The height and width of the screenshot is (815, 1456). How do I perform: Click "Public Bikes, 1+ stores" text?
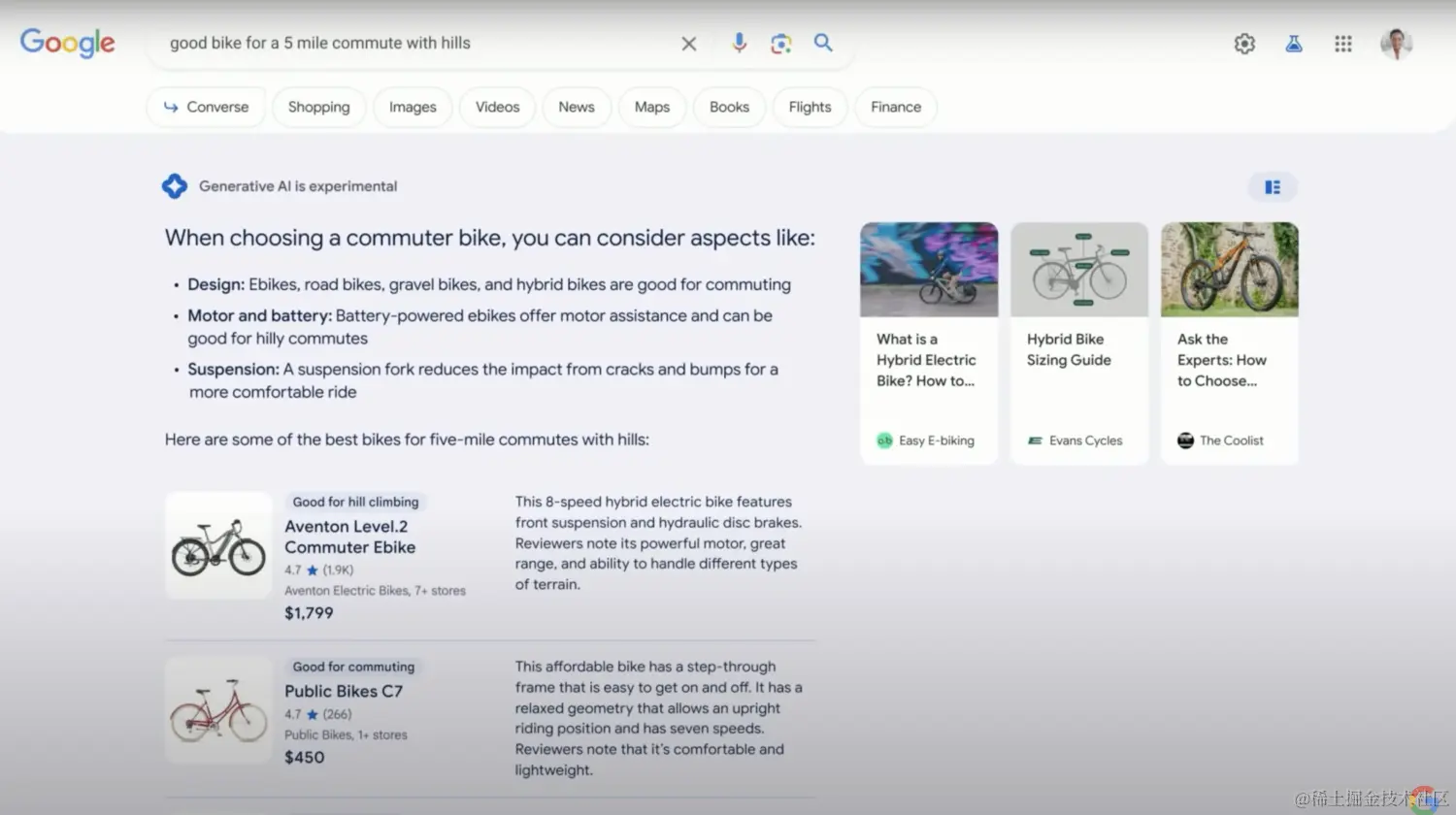pos(346,735)
